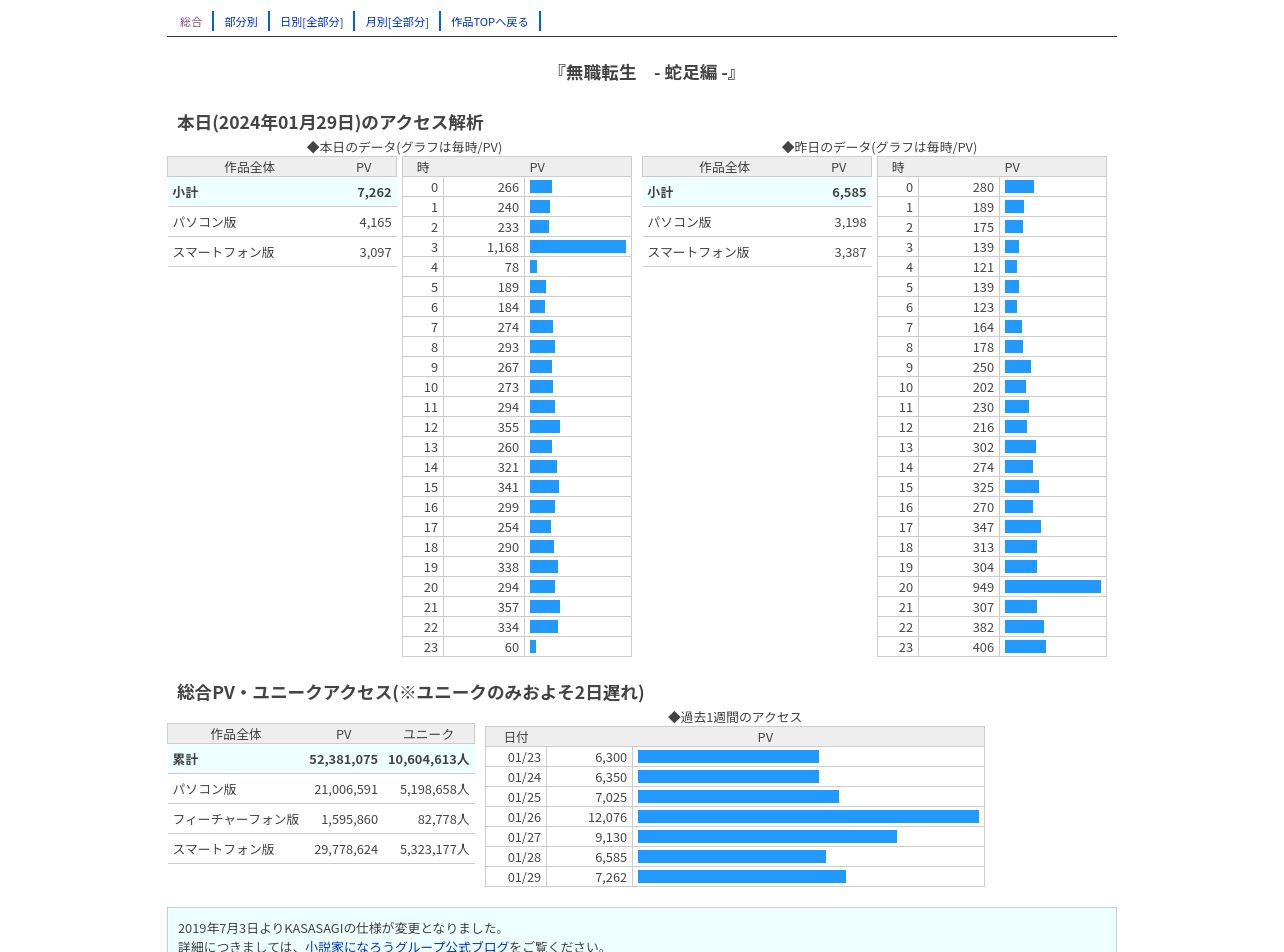Screen dimensions: 1284x952
Task: Click today's hour 15 value 341
Action: click(x=508, y=487)
